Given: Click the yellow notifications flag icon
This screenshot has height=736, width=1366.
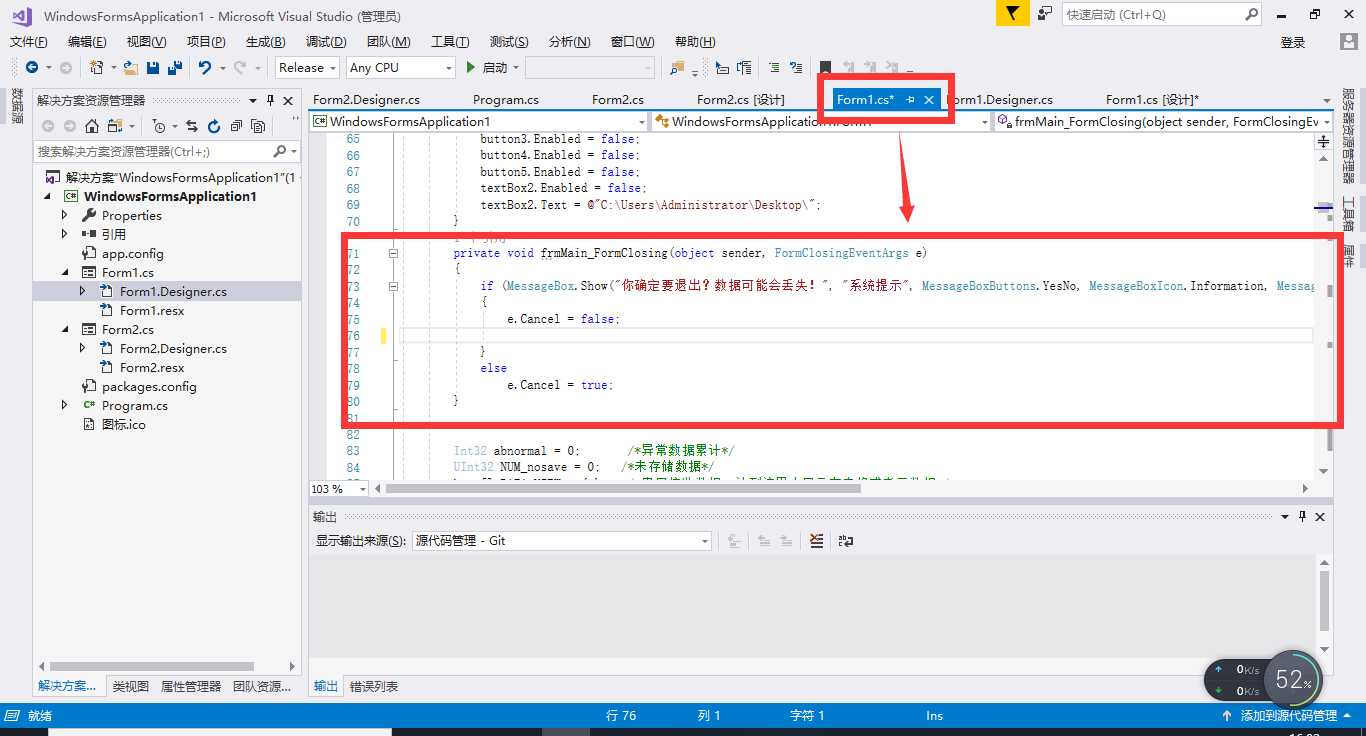Looking at the screenshot, I should click(1012, 13).
